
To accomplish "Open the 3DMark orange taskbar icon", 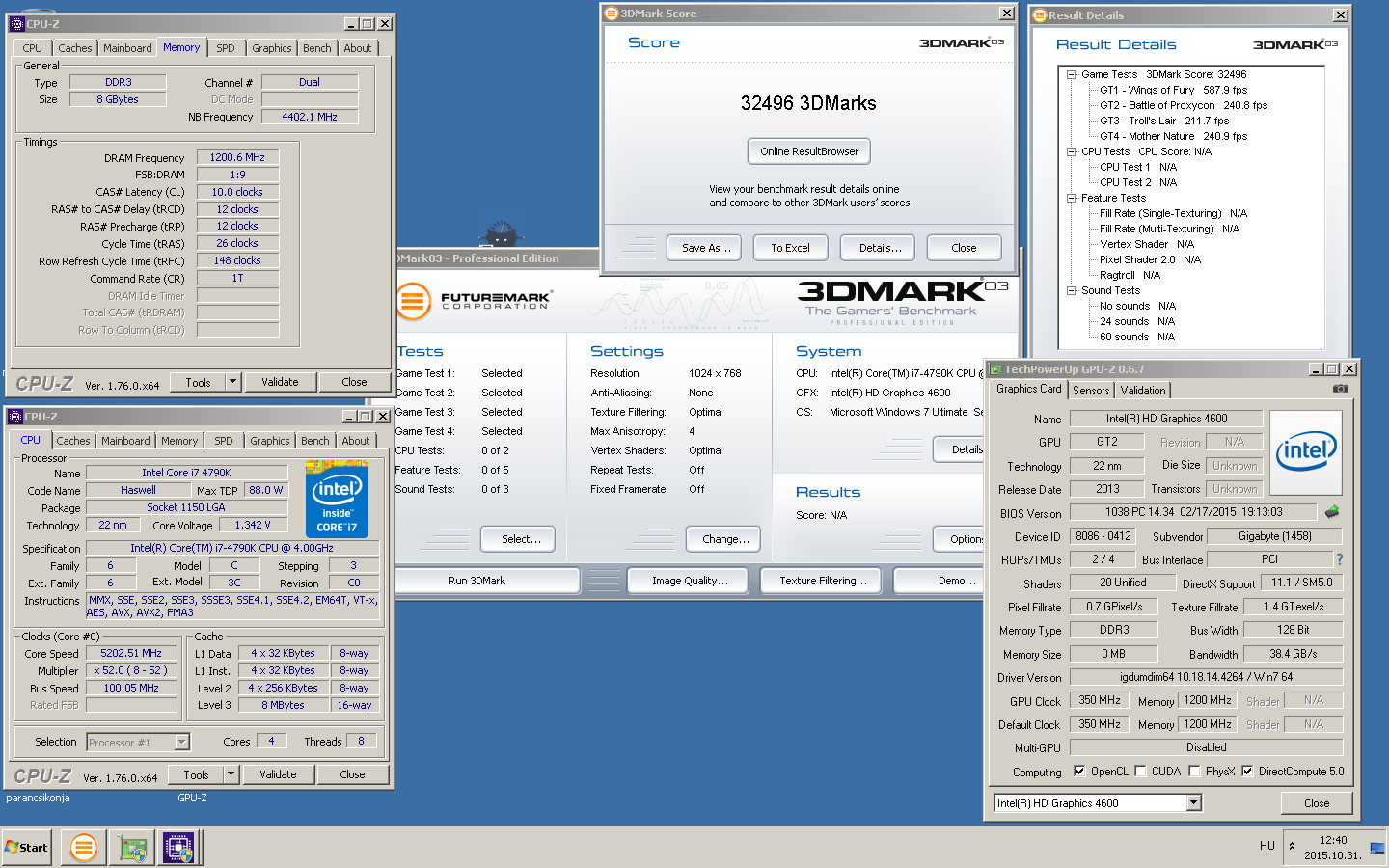I will click(84, 848).
